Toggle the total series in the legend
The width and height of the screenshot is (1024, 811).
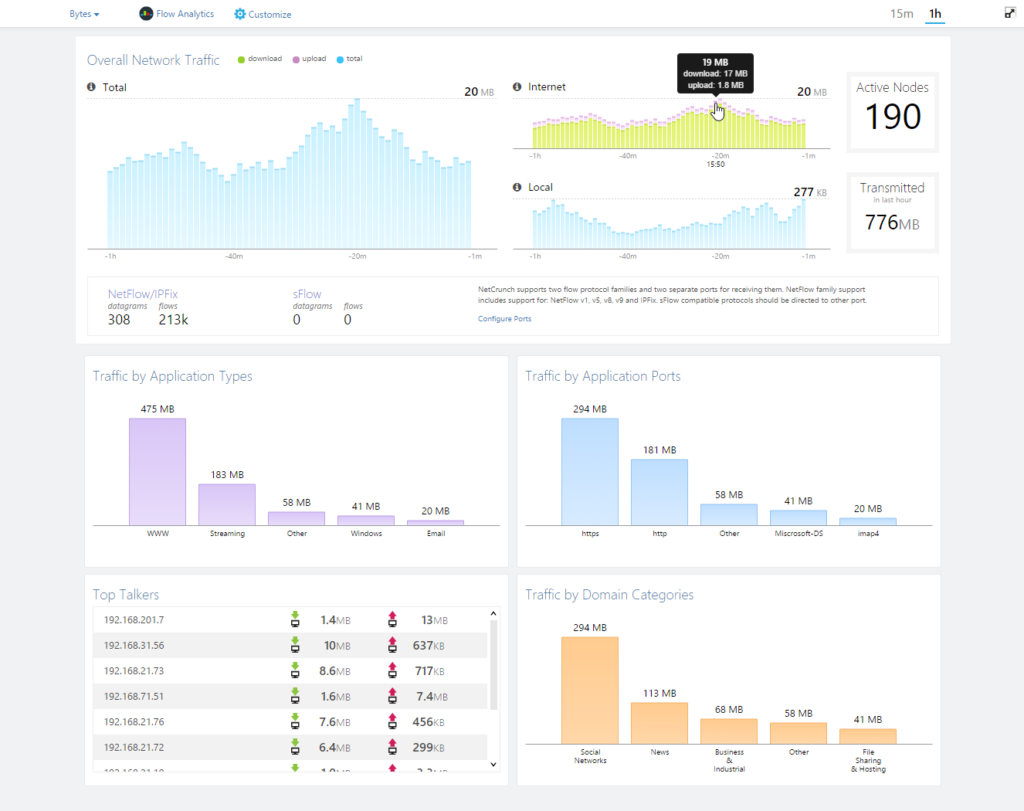(x=350, y=59)
